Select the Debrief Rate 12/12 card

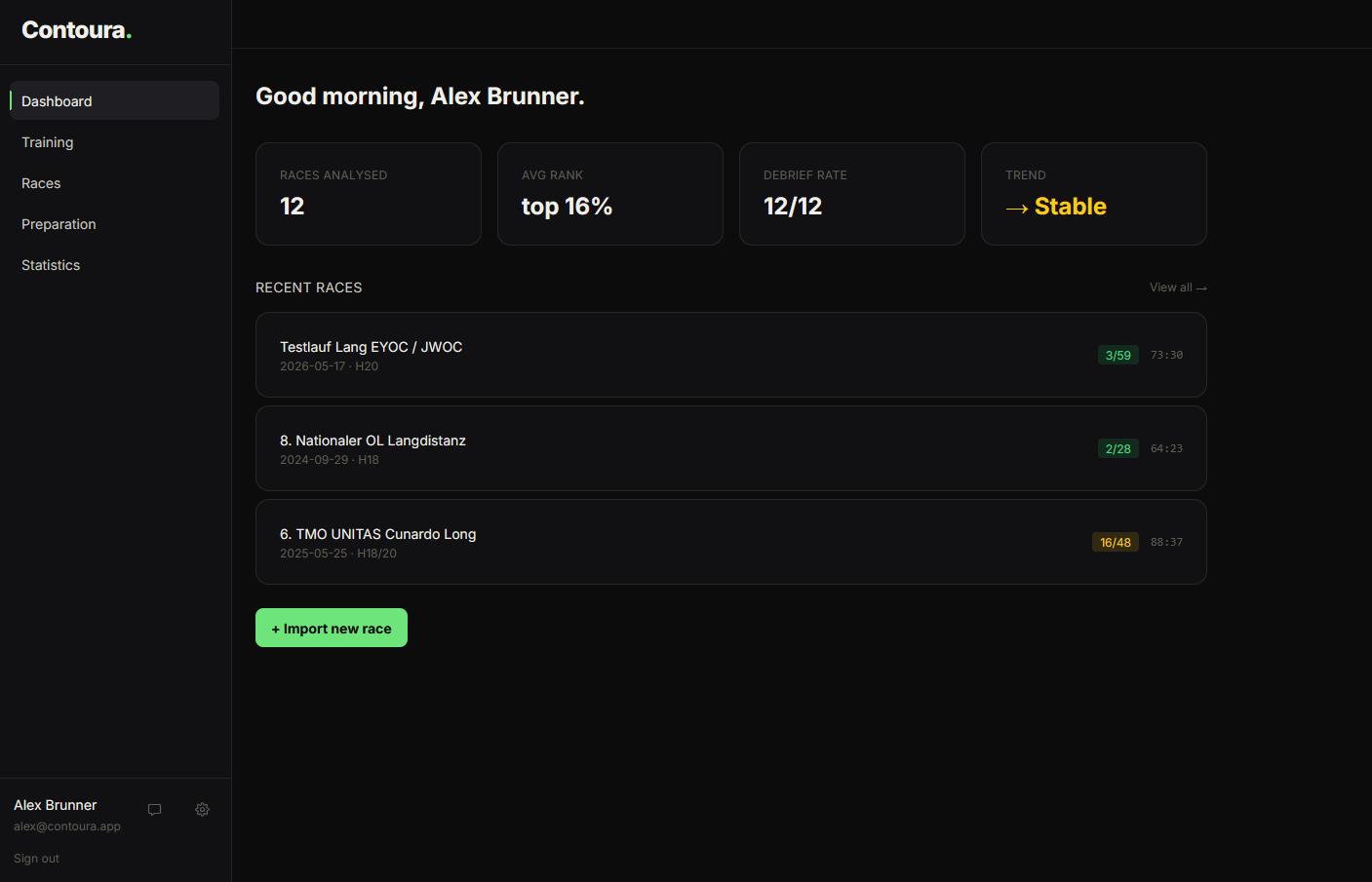click(x=852, y=194)
